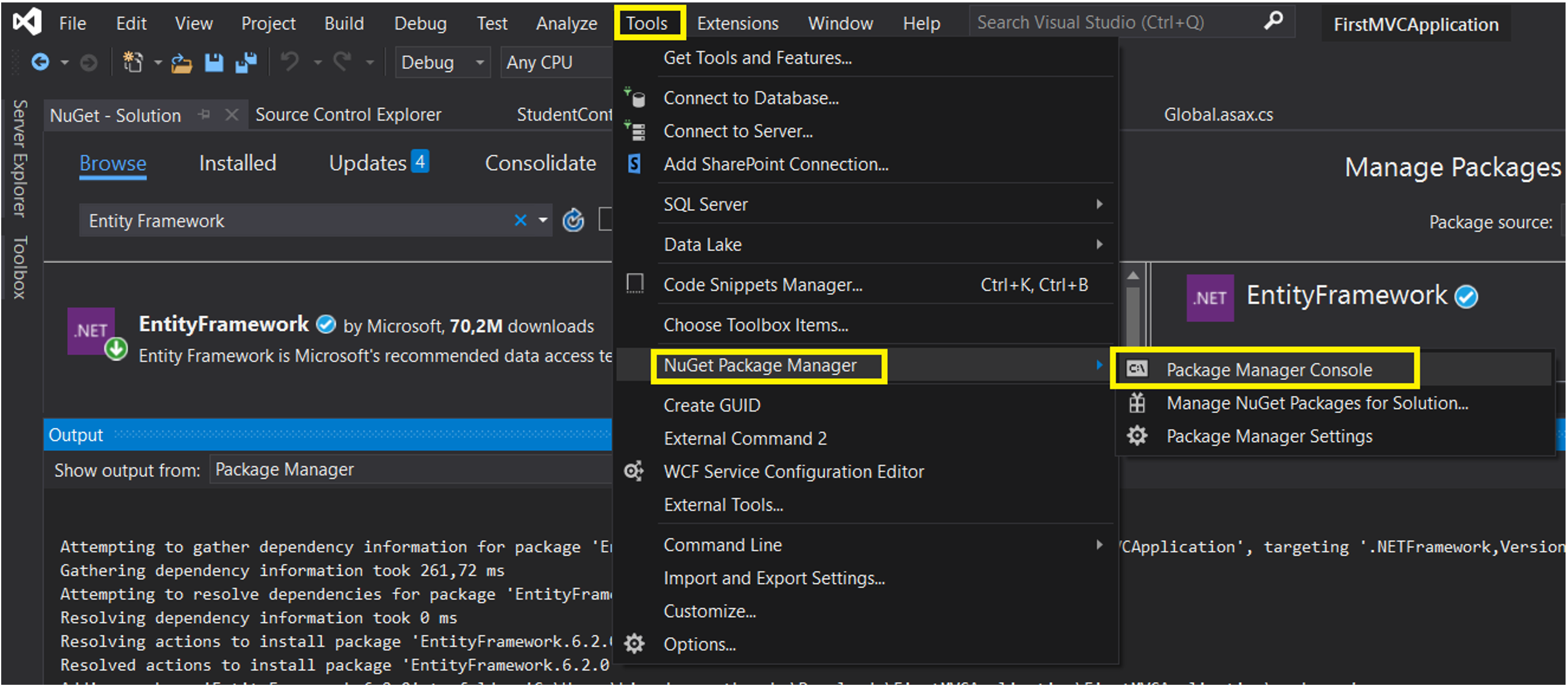1568x686 pixels.
Task: Open Options with gear icon
Action: pyautogui.click(x=699, y=644)
